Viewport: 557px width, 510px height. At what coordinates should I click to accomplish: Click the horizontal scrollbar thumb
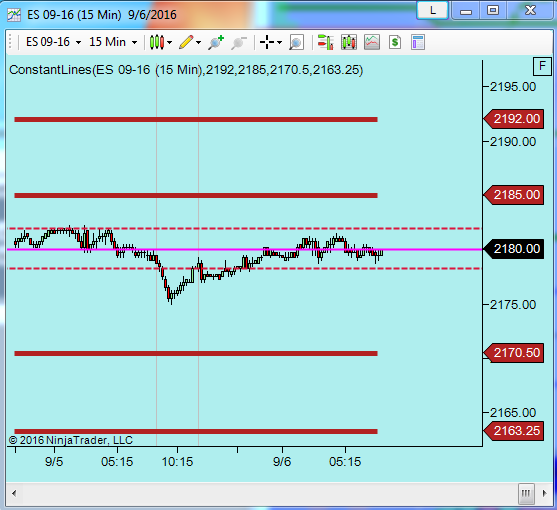pyautogui.click(x=526, y=494)
